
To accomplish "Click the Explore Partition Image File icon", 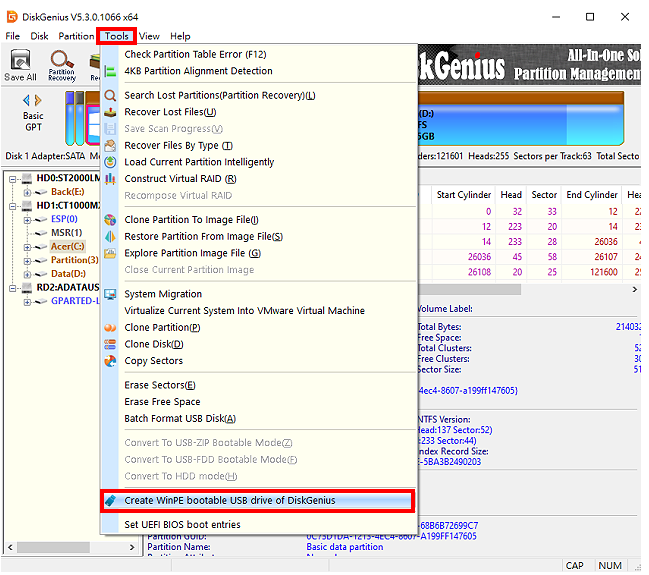I will pos(110,253).
